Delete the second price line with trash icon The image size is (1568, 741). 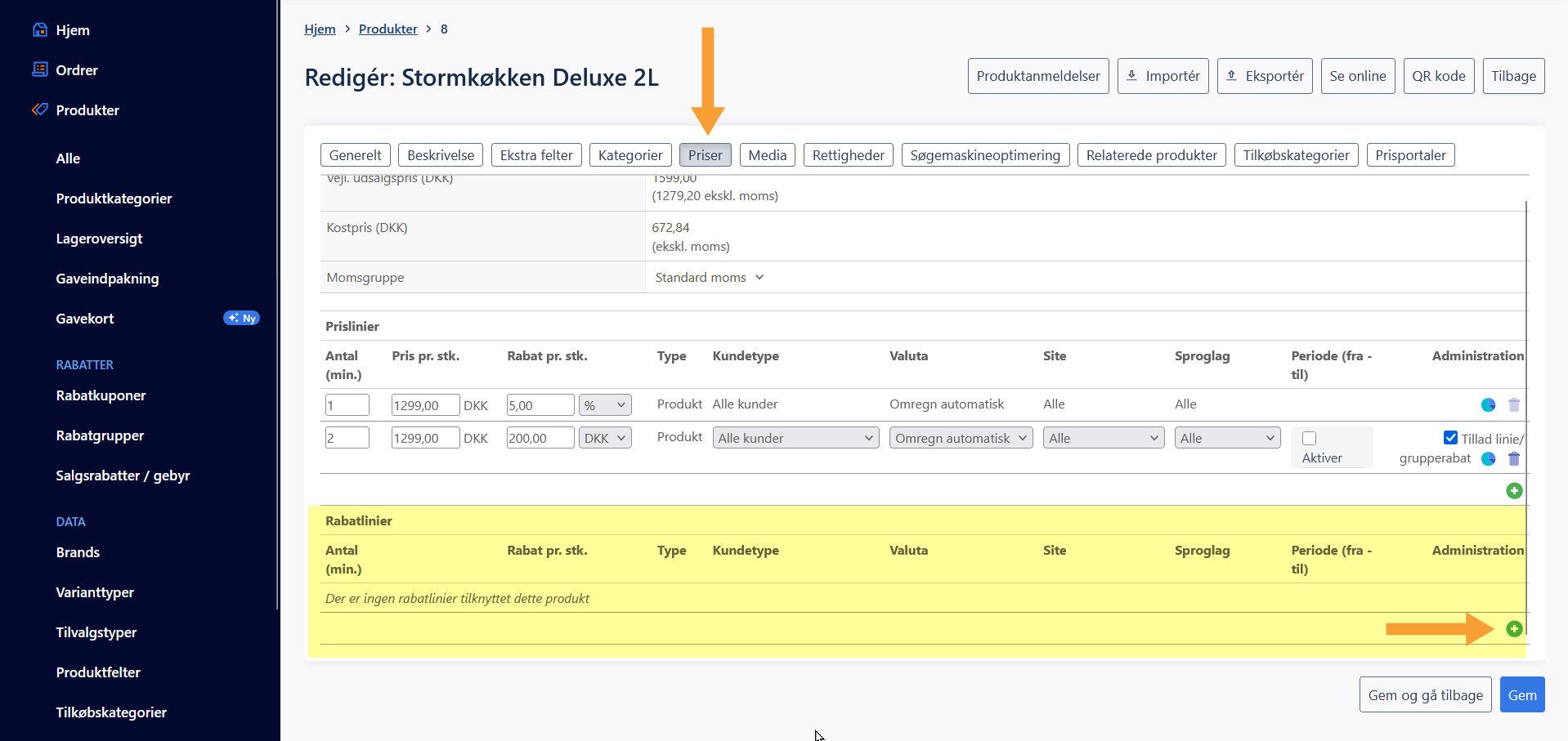pos(1514,458)
